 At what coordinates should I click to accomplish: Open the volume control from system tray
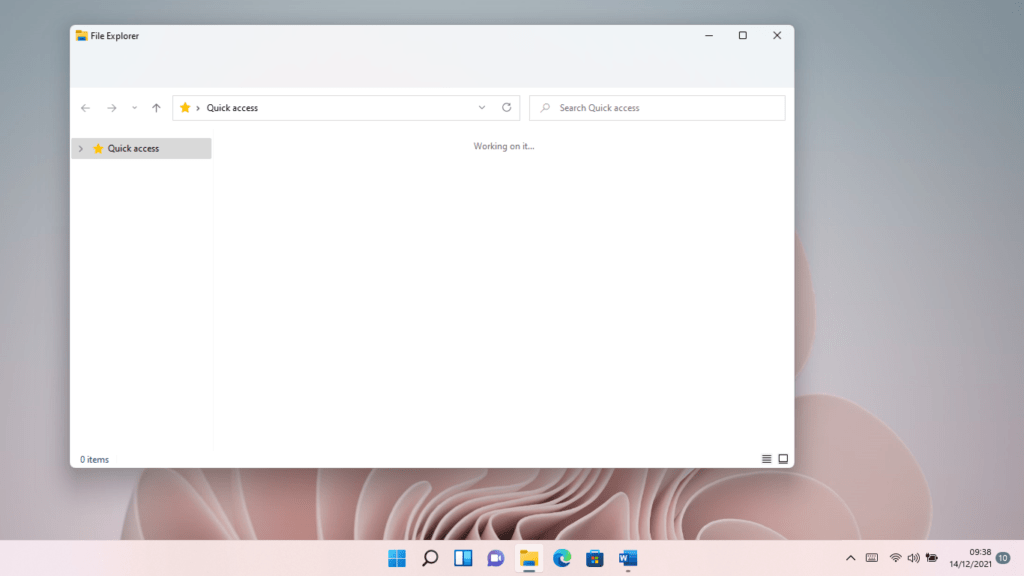(x=912, y=558)
